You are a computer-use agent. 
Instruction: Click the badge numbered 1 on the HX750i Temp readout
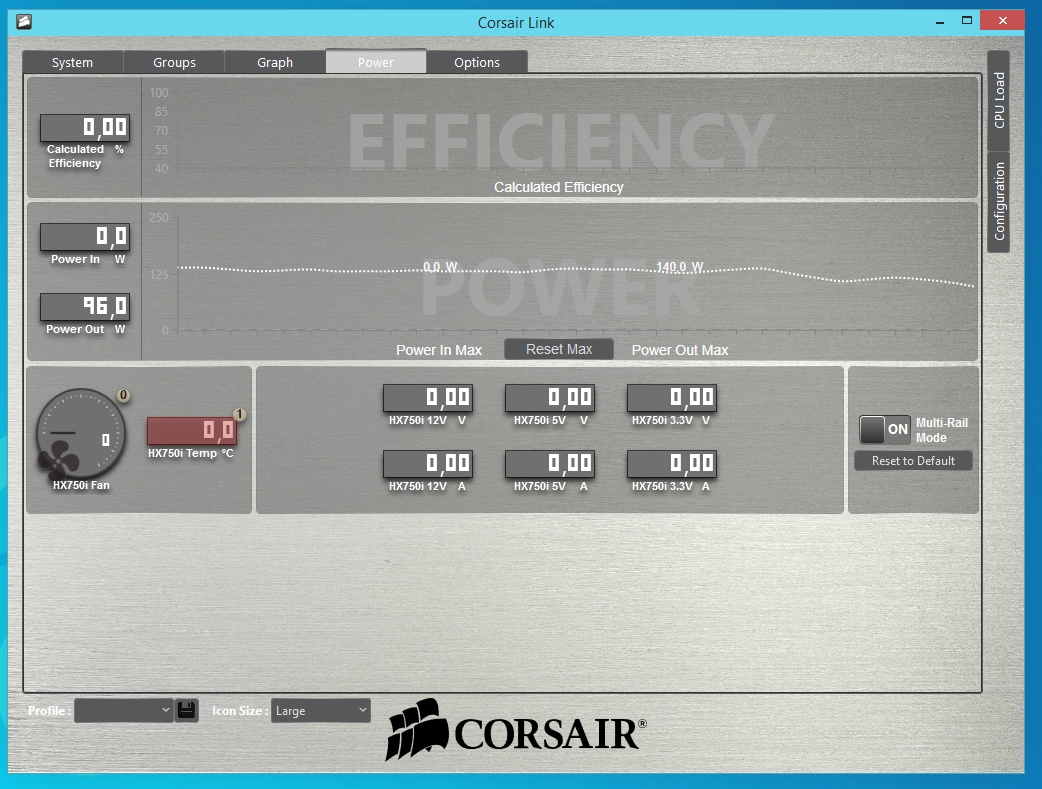(239, 415)
